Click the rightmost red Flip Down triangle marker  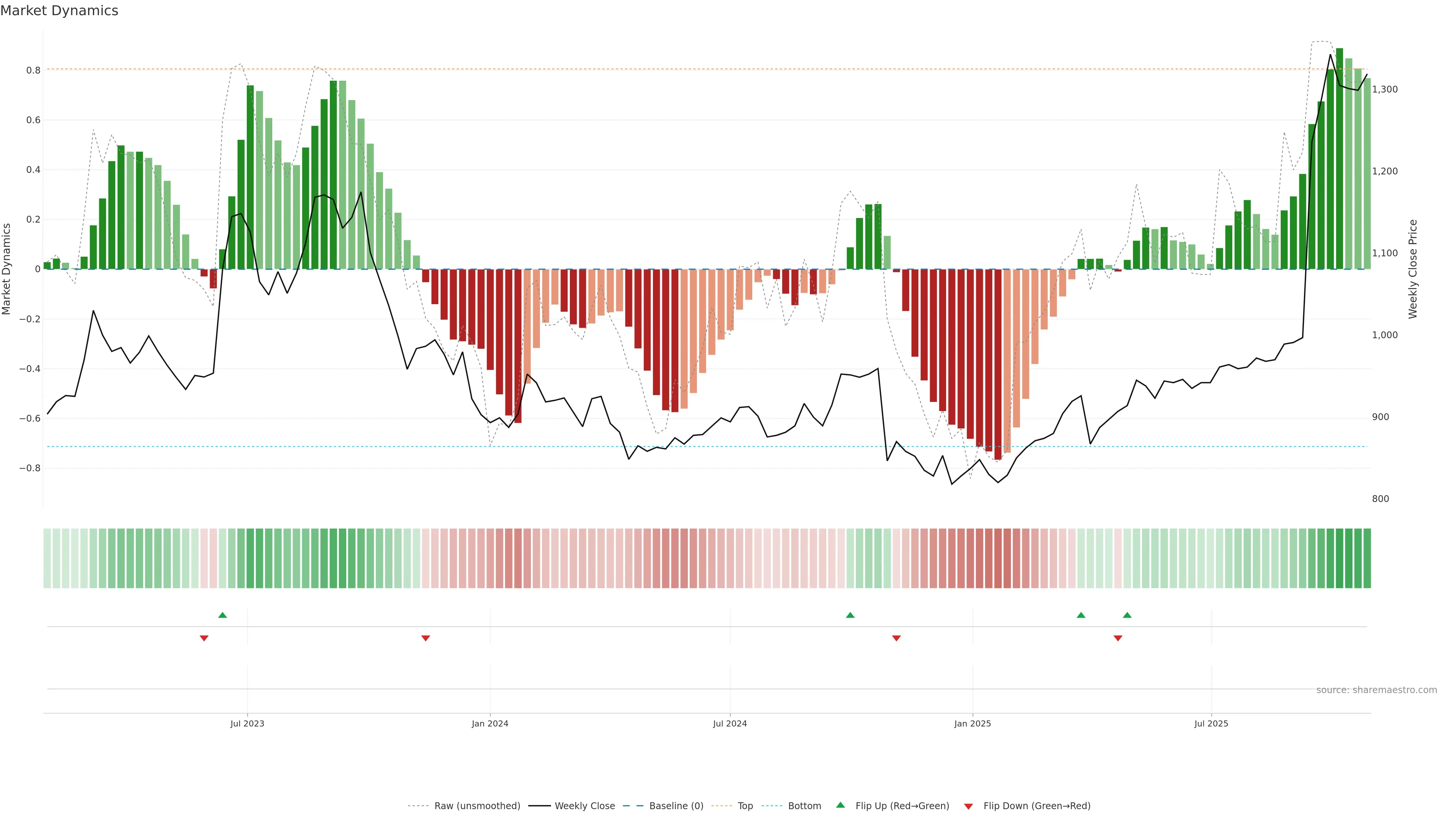coord(1117,638)
